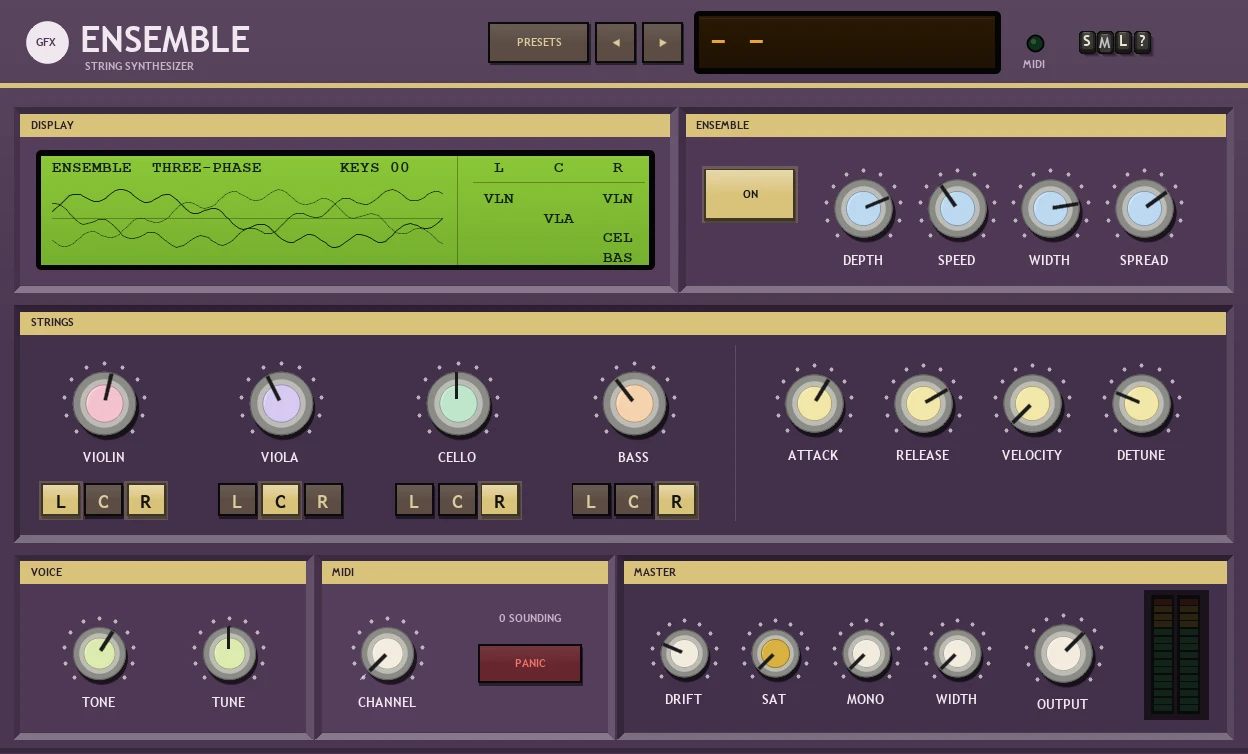Toggle Bass R channel button
This screenshot has height=754, width=1248.
pyautogui.click(x=676, y=501)
